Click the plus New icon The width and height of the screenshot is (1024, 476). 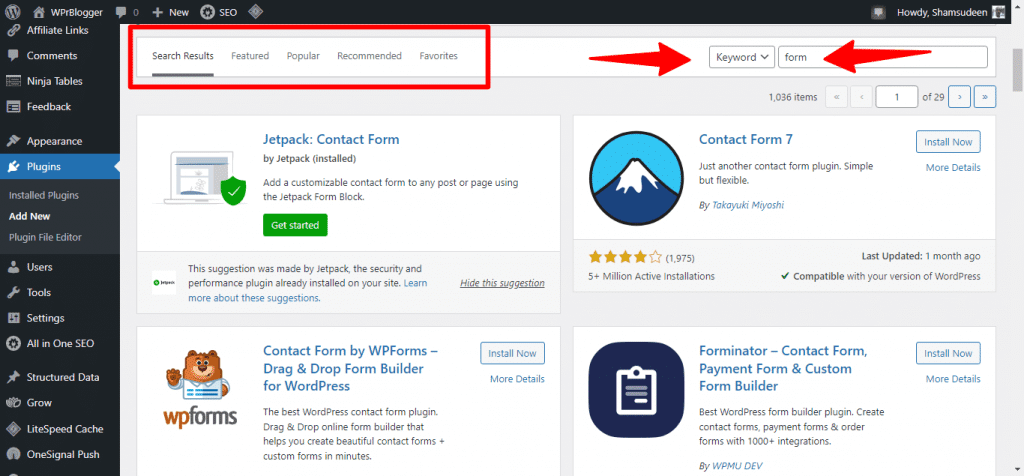point(157,12)
